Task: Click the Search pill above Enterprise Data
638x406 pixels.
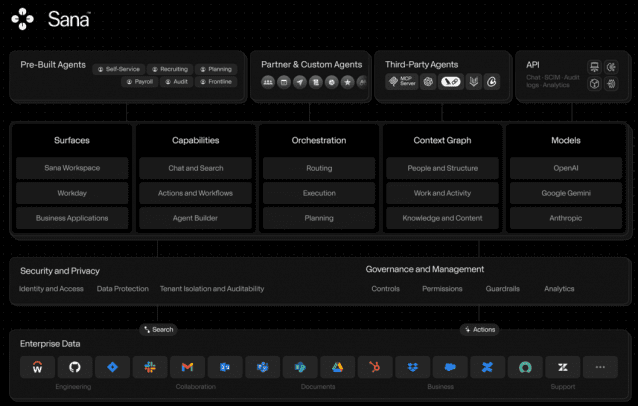Action: click(158, 330)
